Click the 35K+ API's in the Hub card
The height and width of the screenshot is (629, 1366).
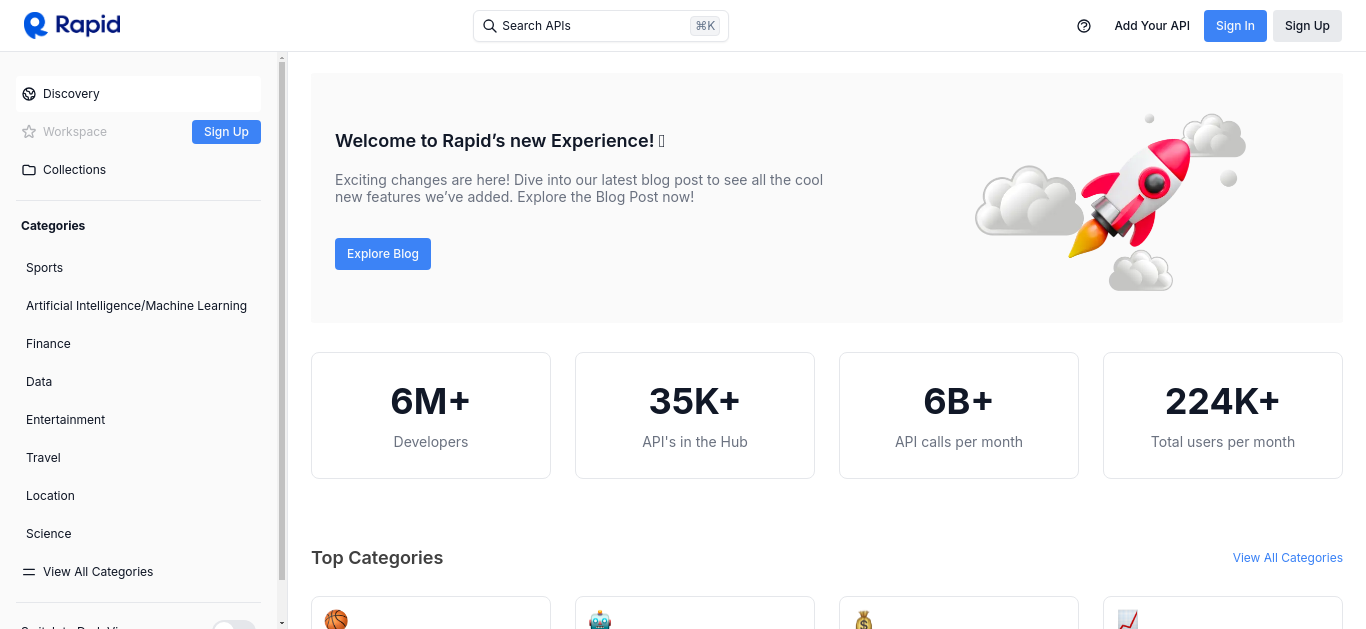click(695, 415)
